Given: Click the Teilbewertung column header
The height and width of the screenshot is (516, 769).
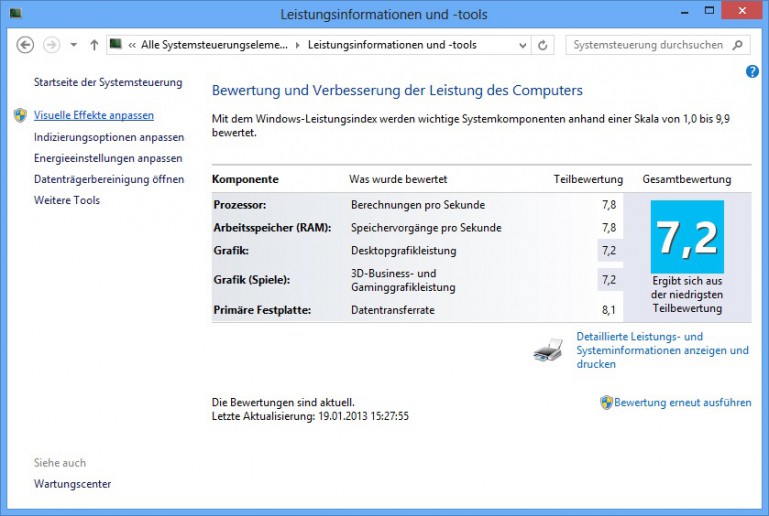Looking at the screenshot, I should [x=588, y=180].
